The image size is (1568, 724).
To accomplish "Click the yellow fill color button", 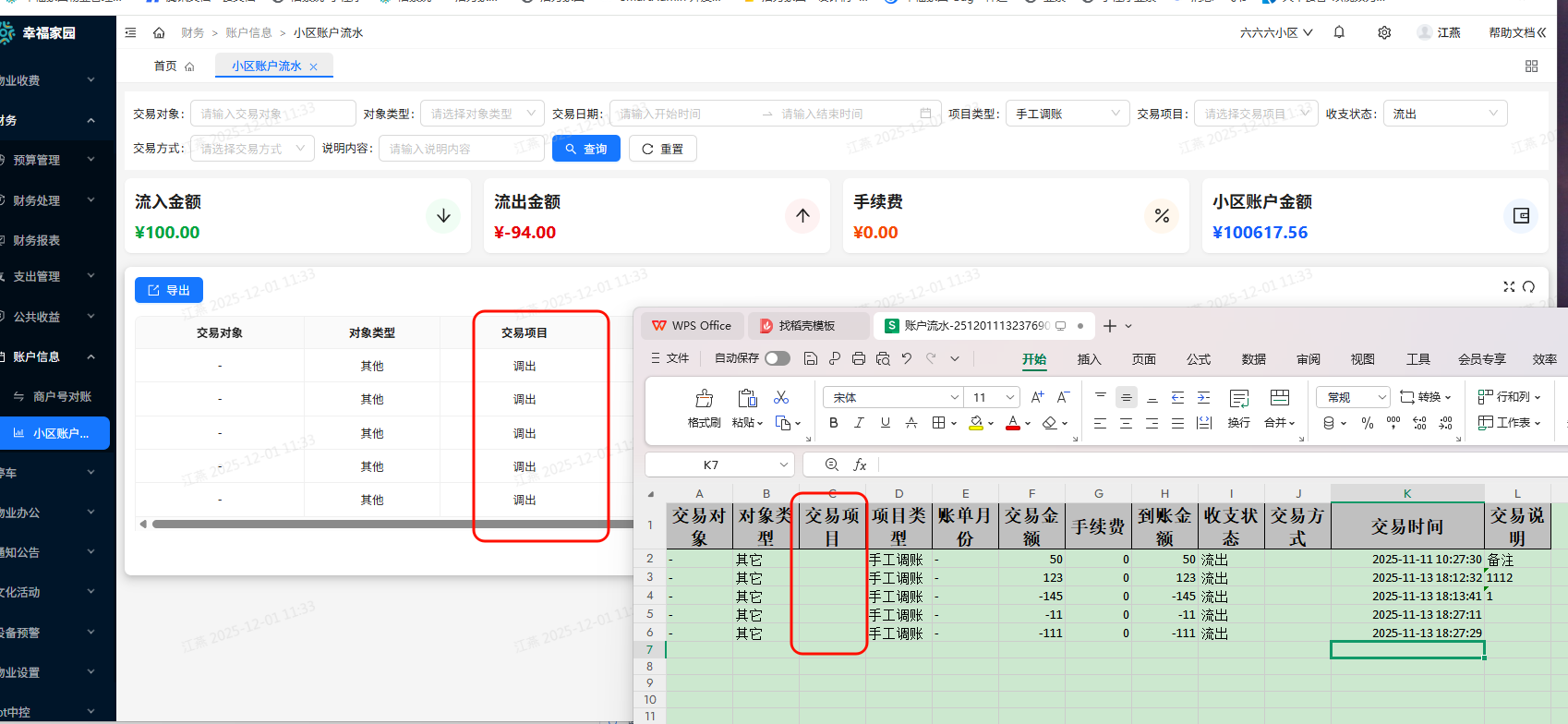I will coord(976,423).
